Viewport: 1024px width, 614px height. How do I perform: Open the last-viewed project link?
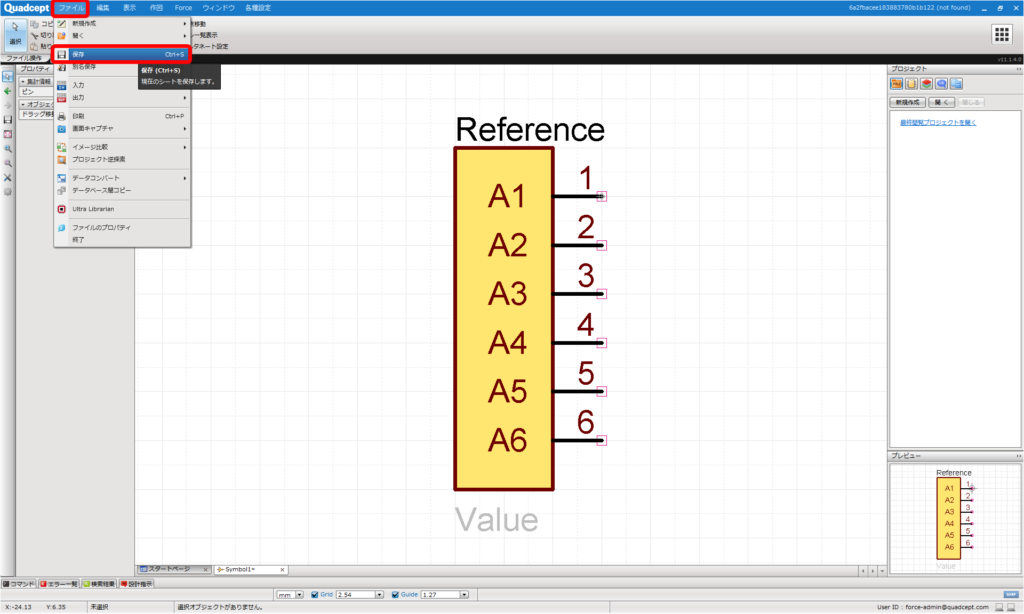(x=938, y=122)
